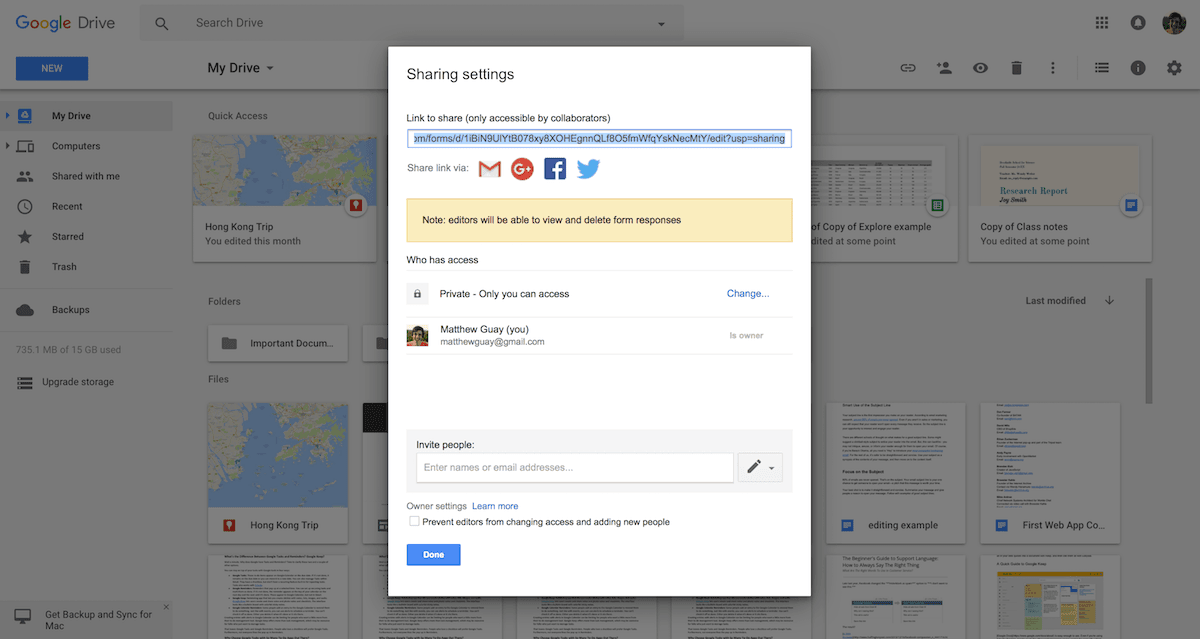Click the Invite people email field
Image resolution: width=1200 pixels, height=639 pixels.
[x=575, y=467]
